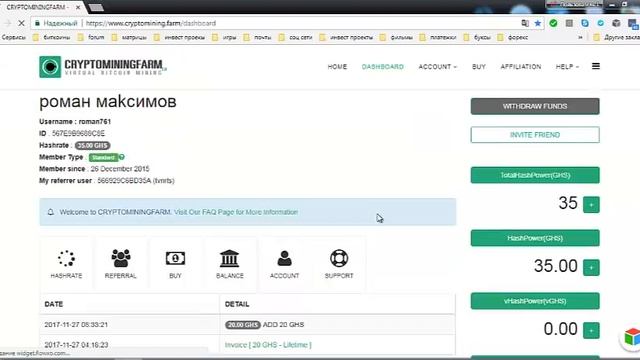Open the Referral people icon

pos(120,258)
